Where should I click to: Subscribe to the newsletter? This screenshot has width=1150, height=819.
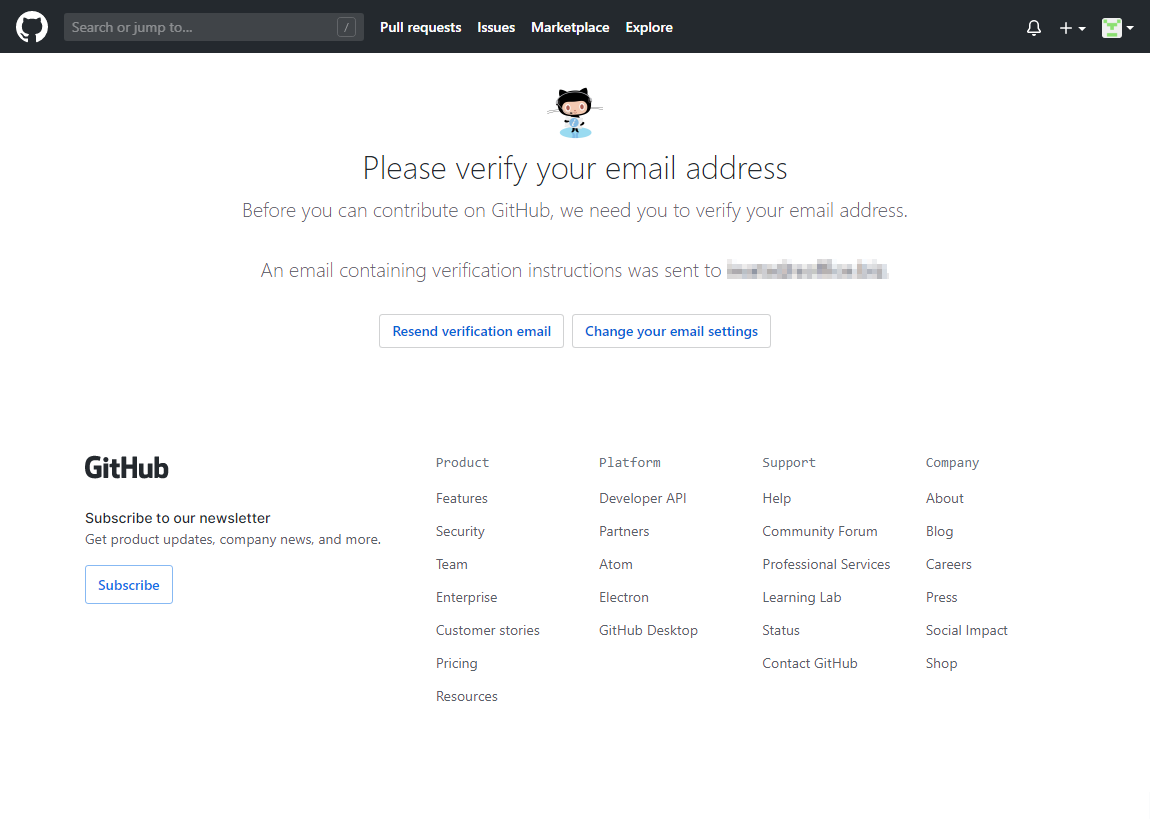(129, 585)
